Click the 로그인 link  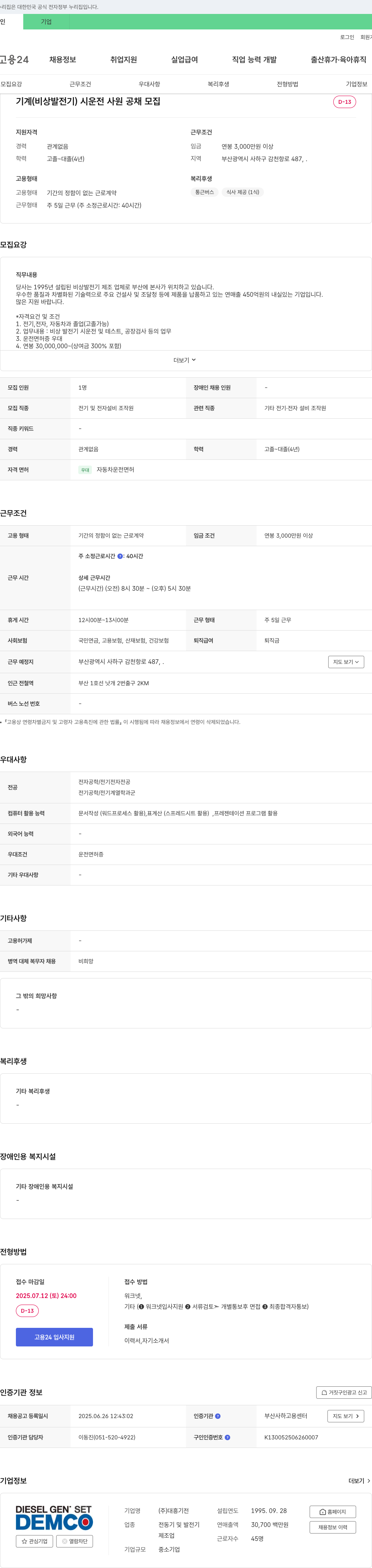[x=347, y=37]
